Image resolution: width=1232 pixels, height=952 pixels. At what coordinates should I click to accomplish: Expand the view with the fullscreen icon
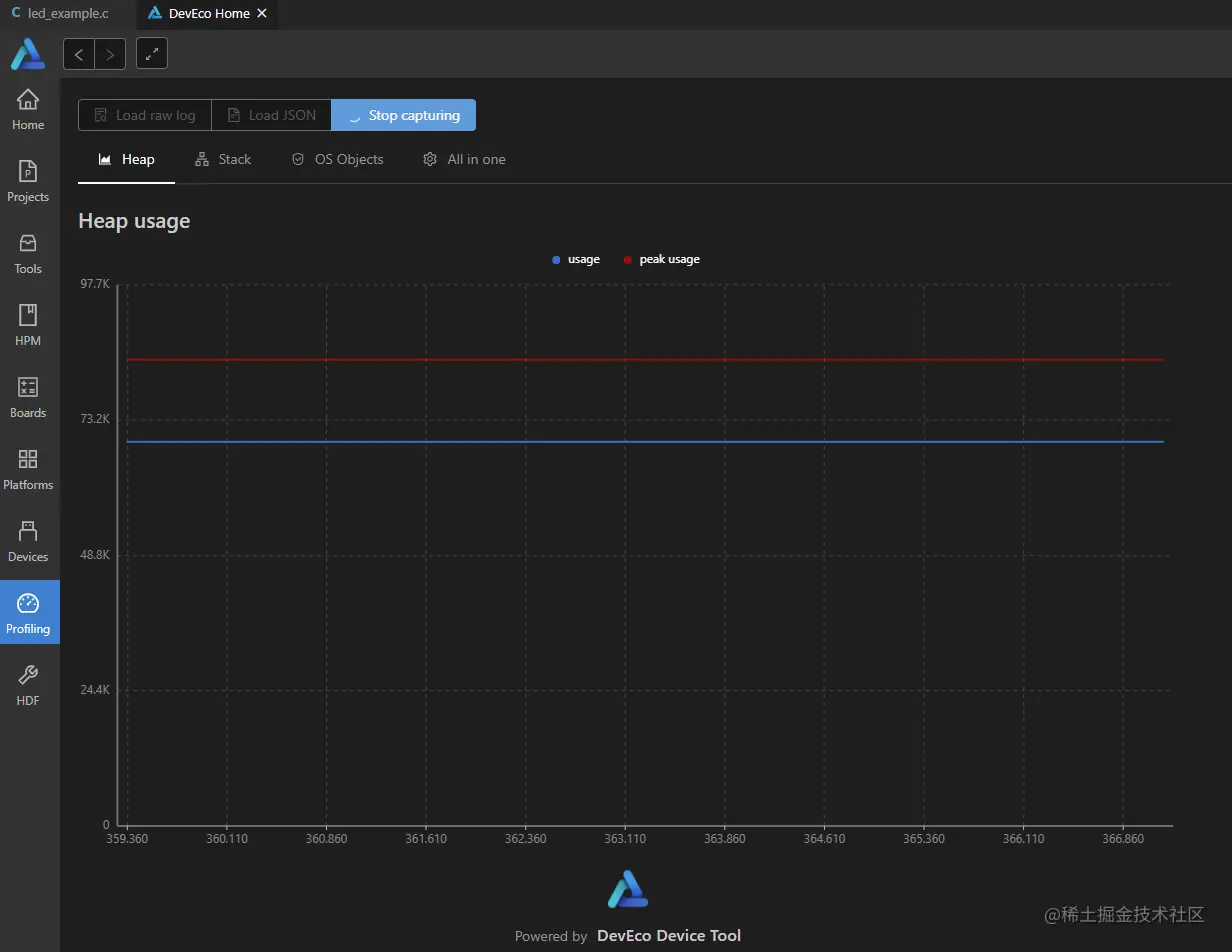point(151,53)
